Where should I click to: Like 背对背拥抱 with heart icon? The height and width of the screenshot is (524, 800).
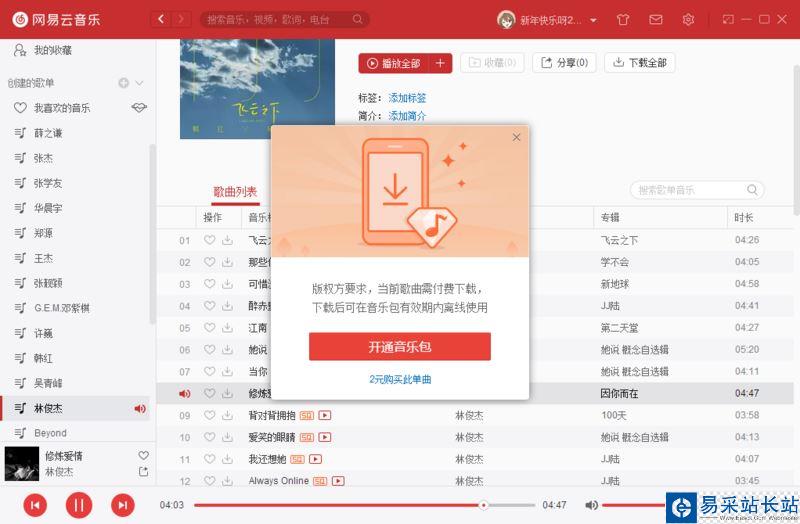tap(210, 415)
